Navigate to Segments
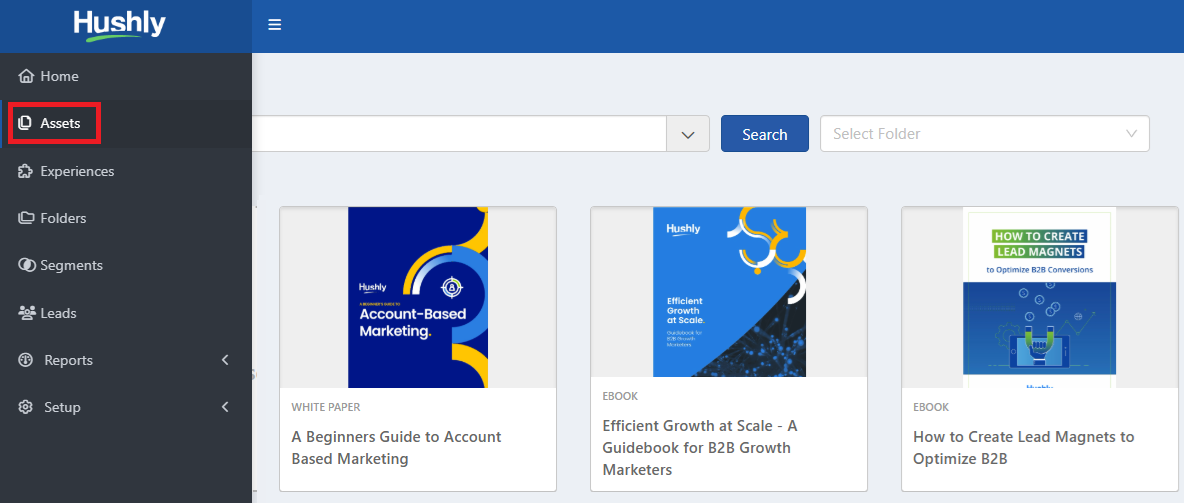The height and width of the screenshot is (503, 1184). click(126, 265)
